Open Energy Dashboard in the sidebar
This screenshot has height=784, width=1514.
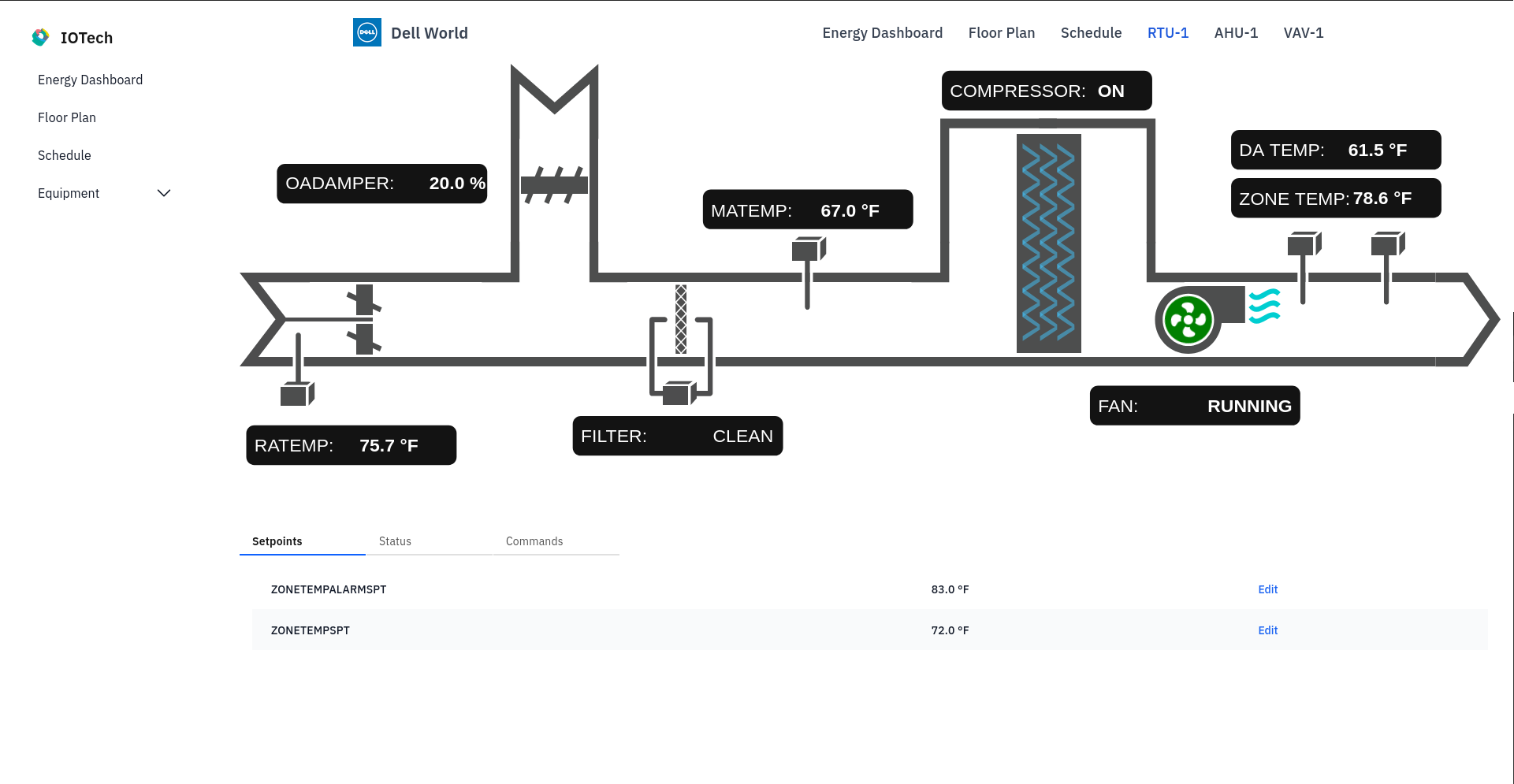tap(90, 80)
